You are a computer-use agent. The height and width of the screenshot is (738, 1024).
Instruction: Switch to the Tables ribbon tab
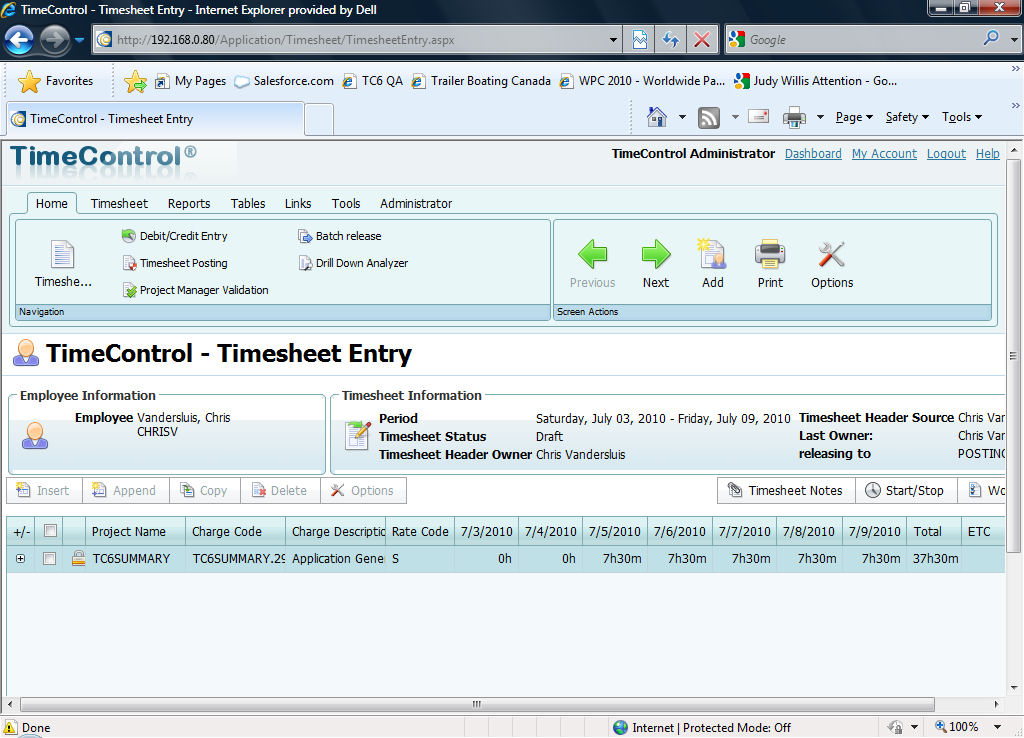pos(248,203)
